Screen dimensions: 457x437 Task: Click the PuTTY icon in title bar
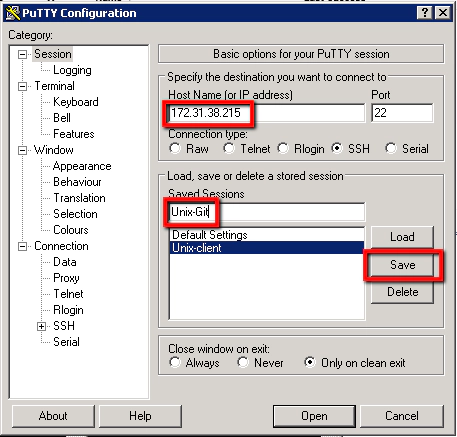tap(13, 13)
